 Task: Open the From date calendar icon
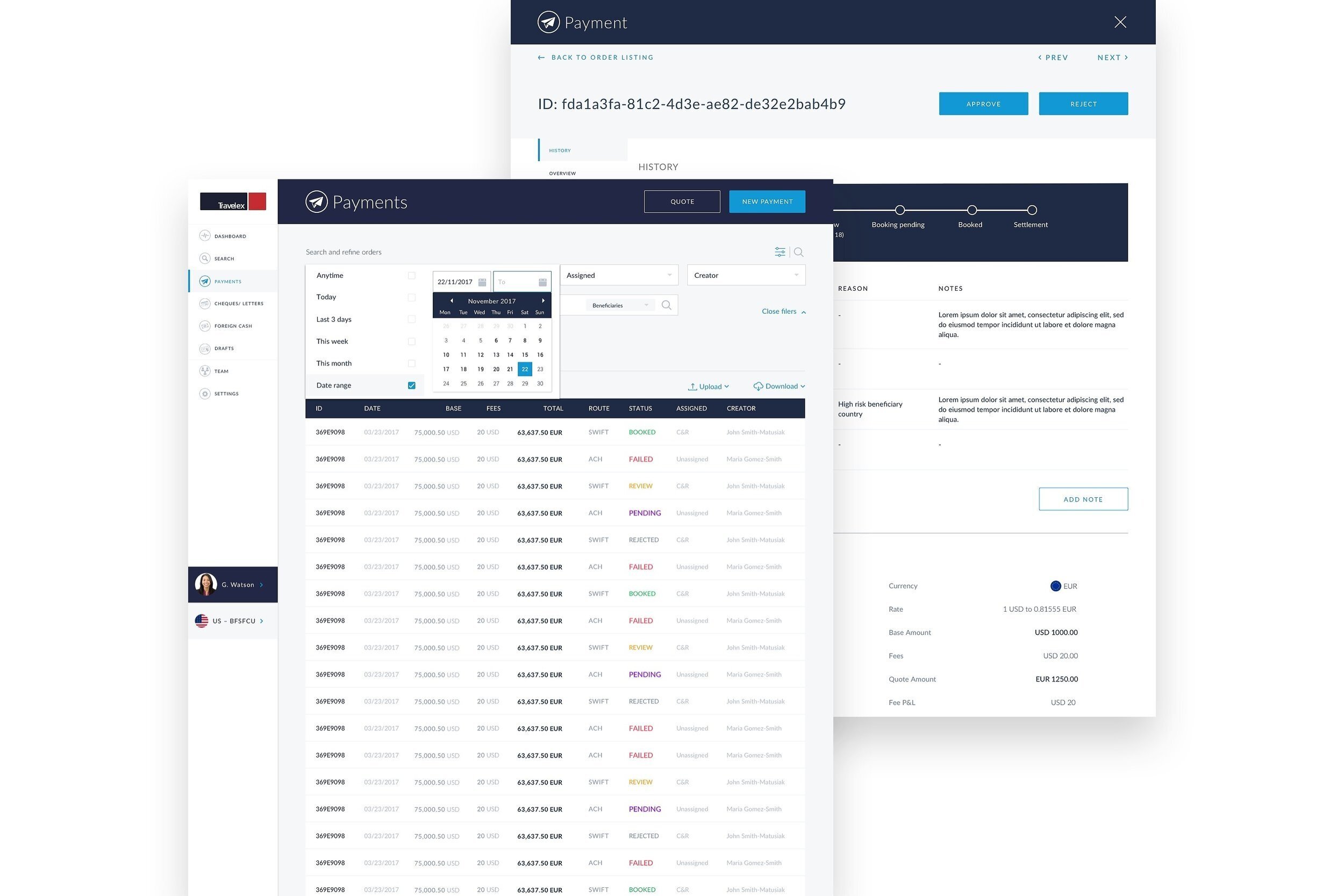(x=482, y=282)
